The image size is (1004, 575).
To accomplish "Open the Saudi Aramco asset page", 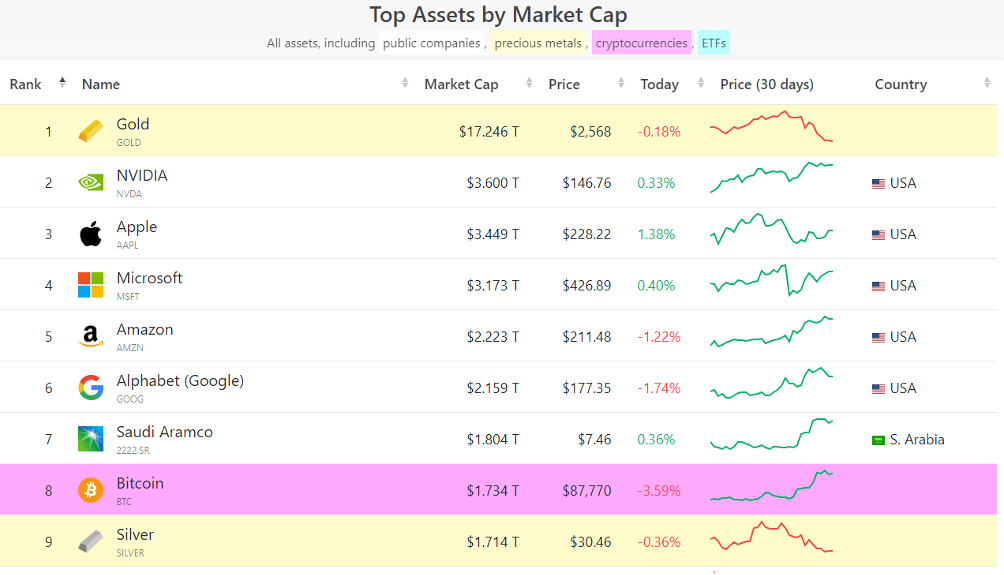I will coord(164,432).
